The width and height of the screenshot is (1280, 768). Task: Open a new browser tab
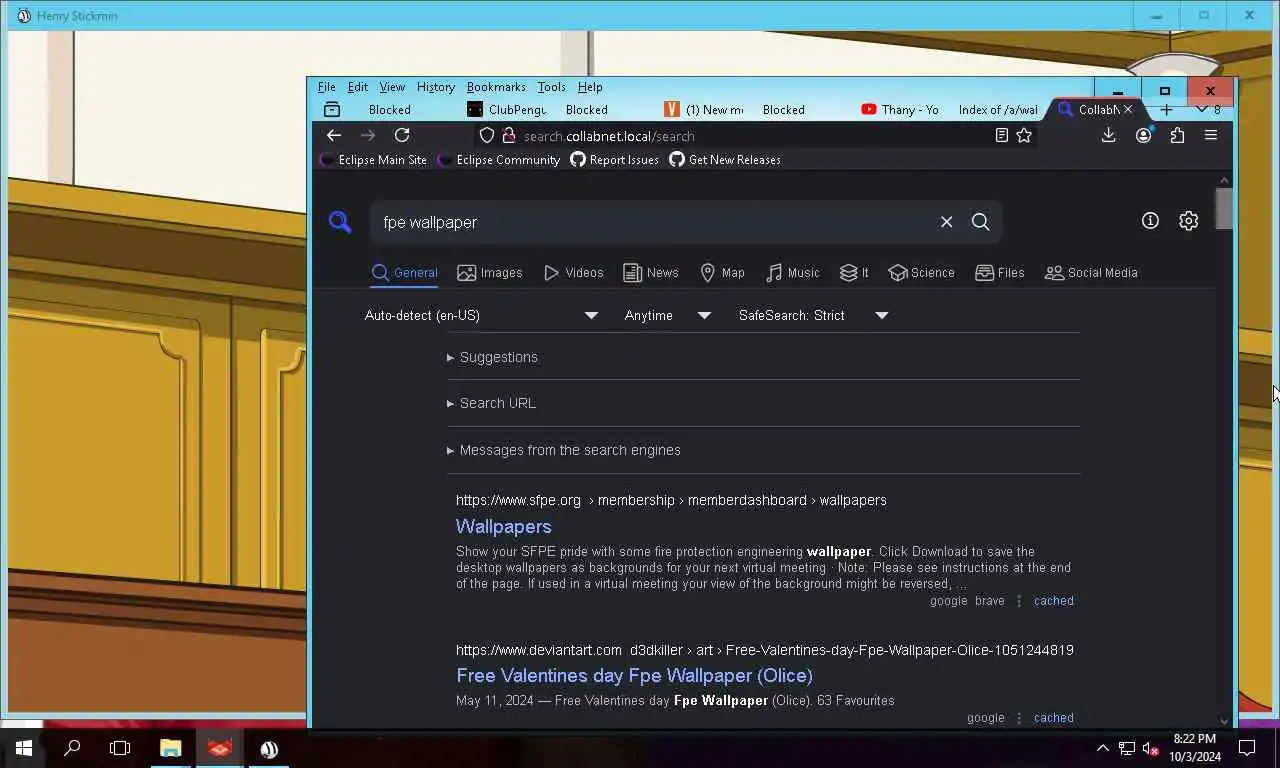(x=1166, y=110)
